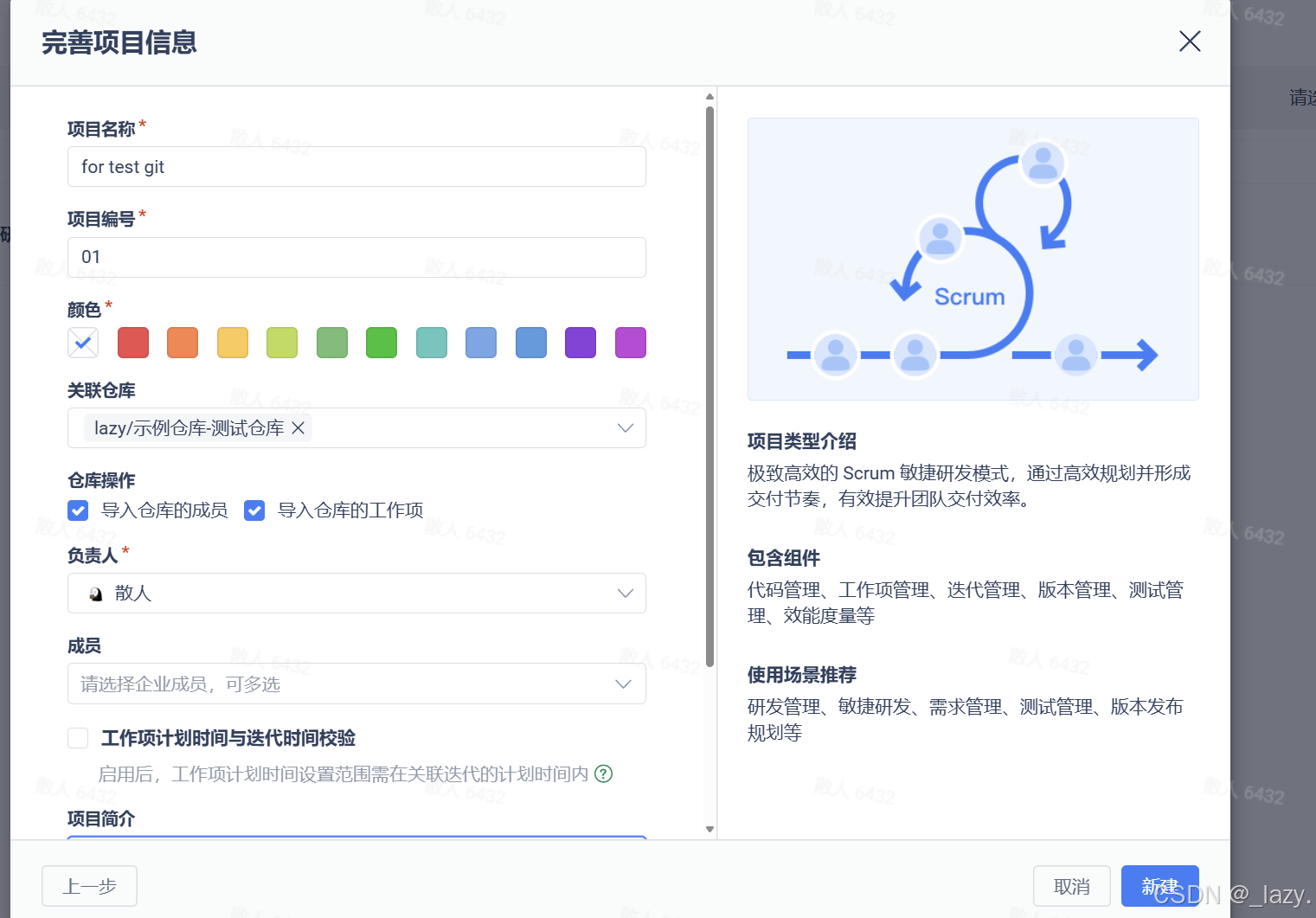Screen dimensions: 1316x918
Task: Expand the 关联仓库 dropdown arrow
Action: coord(626,428)
